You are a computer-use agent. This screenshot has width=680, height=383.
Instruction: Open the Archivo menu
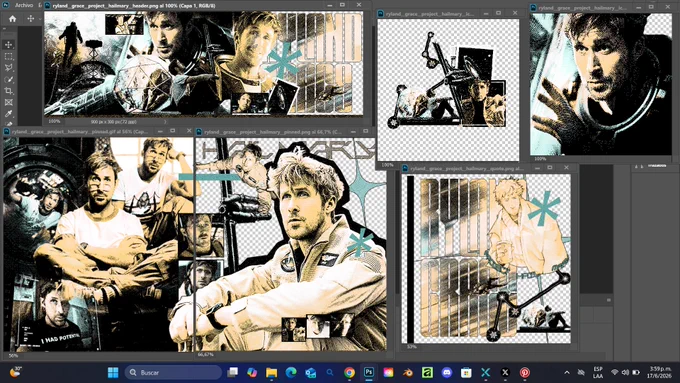(x=24, y=5)
